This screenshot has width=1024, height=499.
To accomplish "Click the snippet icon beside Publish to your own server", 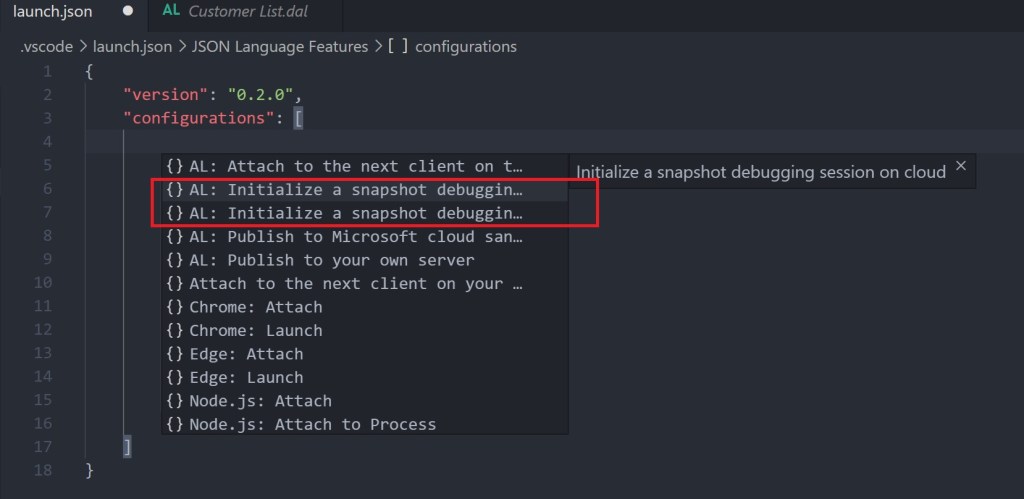I will (175, 260).
